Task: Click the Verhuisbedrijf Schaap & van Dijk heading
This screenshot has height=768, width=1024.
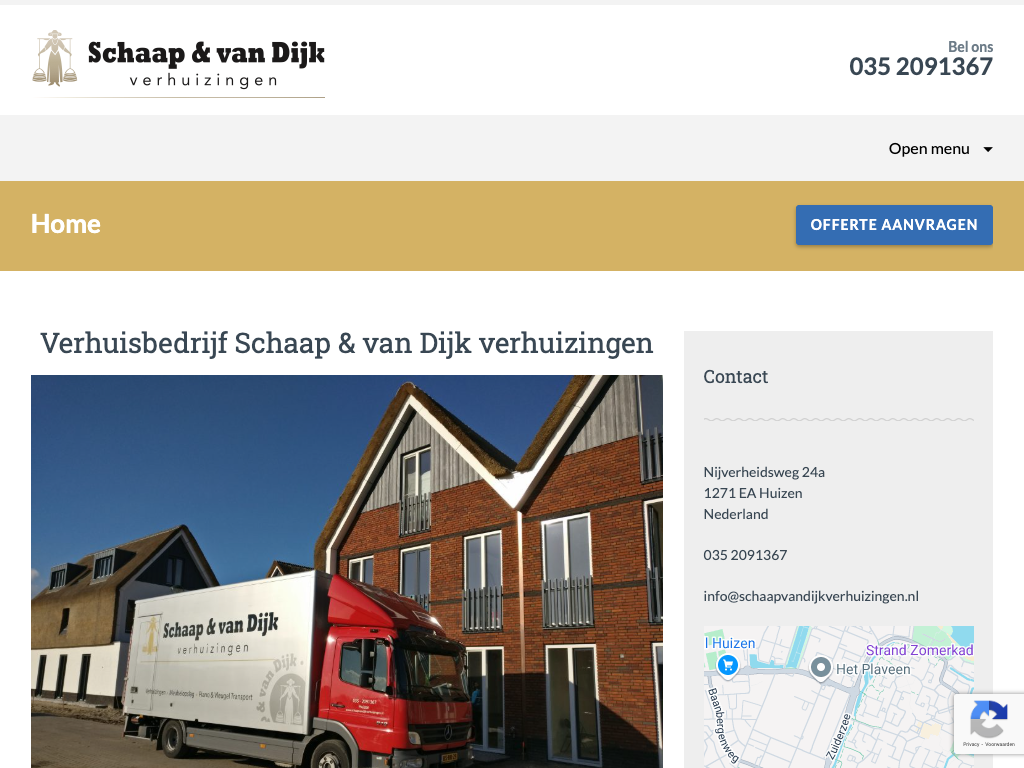Action: pyautogui.click(x=347, y=344)
